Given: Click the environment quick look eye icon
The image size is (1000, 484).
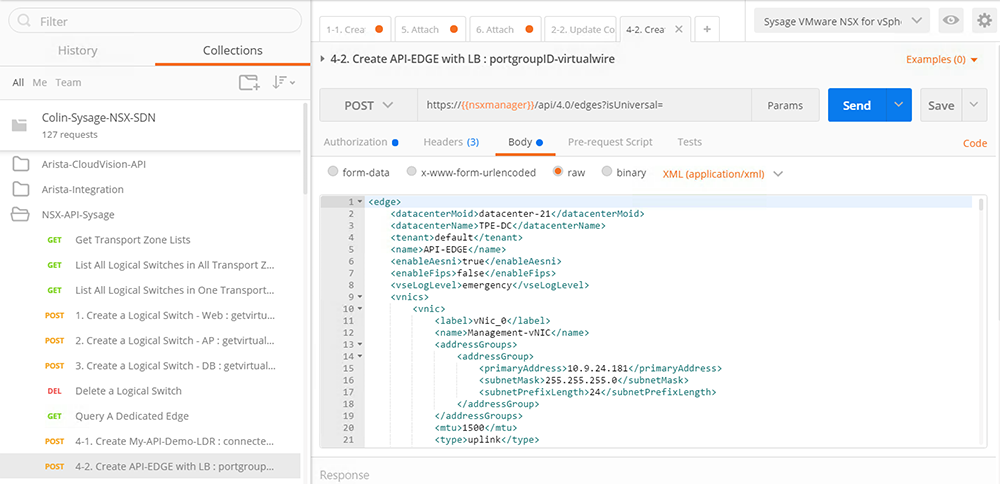Looking at the screenshot, I should tap(951, 20).
